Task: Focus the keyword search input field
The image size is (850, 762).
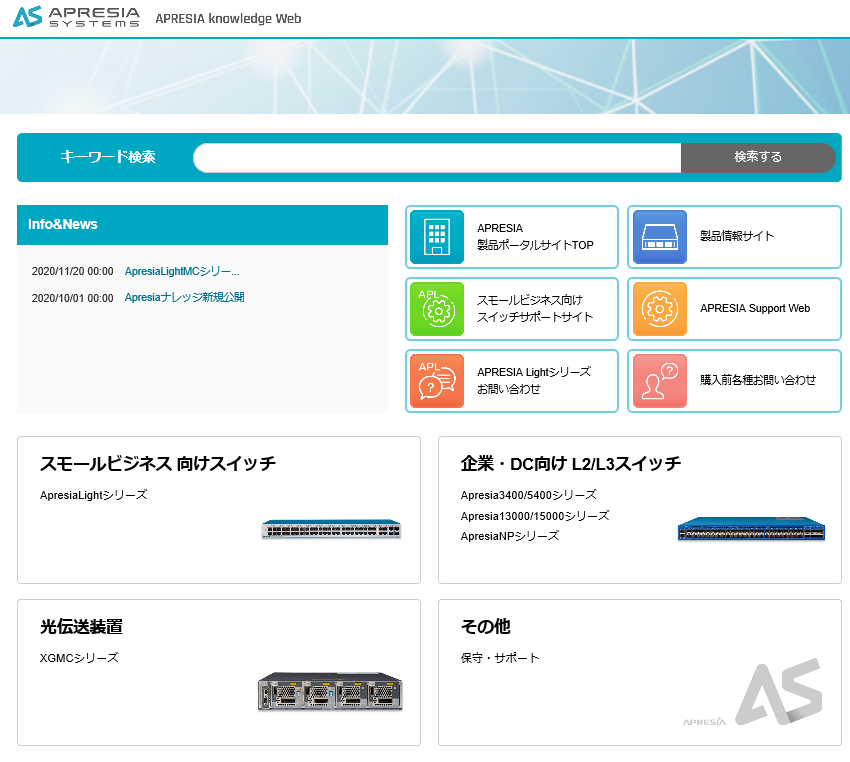Action: point(437,158)
